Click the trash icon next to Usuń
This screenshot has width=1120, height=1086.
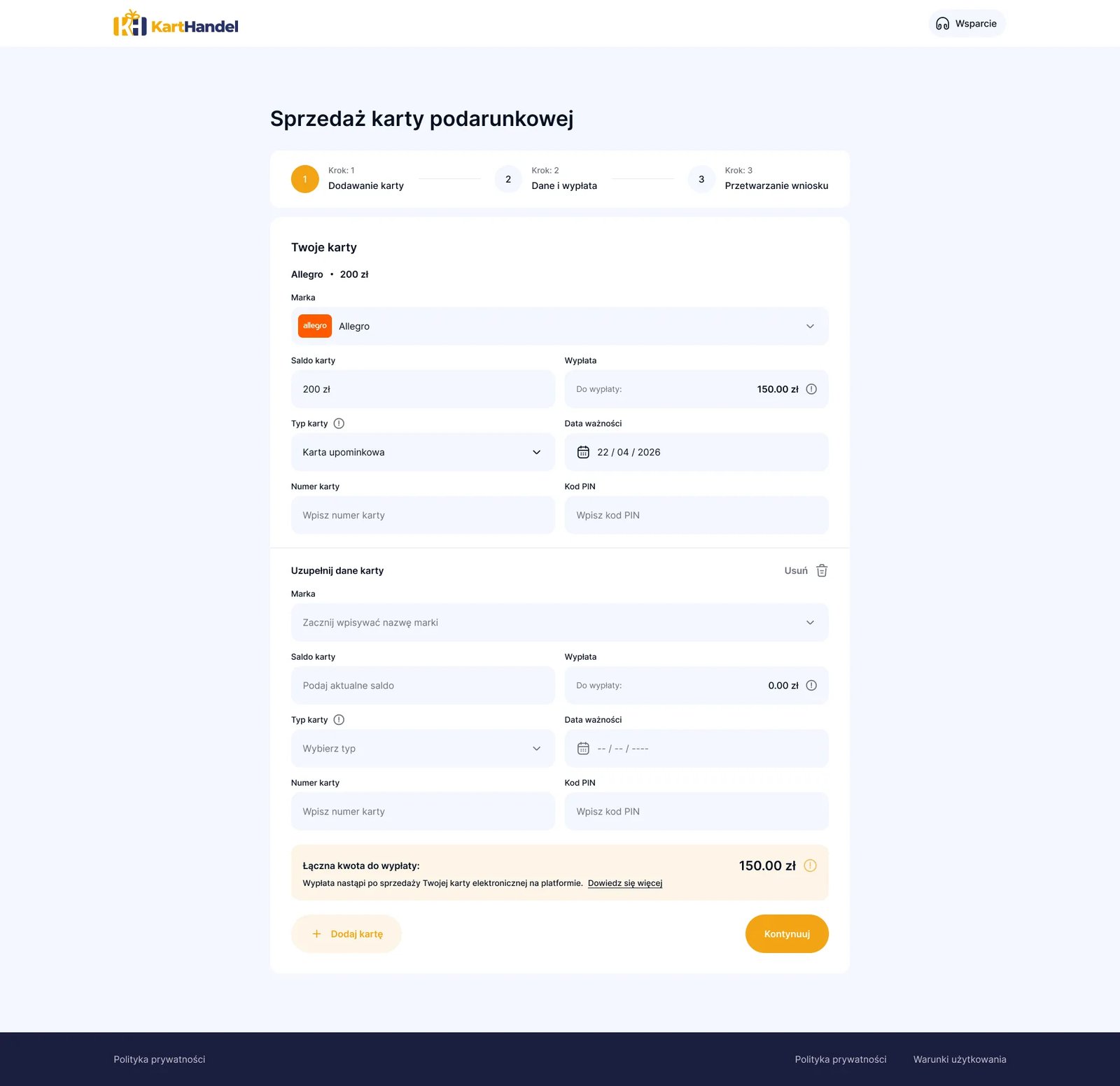pyautogui.click(x=822, y=570)
